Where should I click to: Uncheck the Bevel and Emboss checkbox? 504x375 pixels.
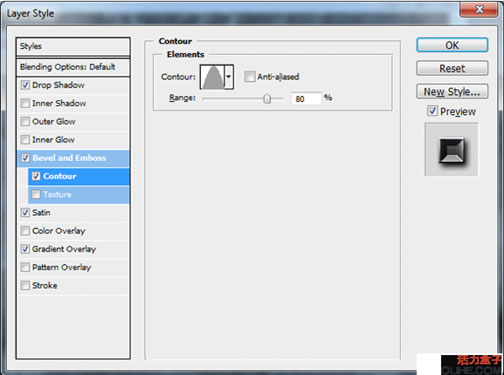[x=25, y=158]
